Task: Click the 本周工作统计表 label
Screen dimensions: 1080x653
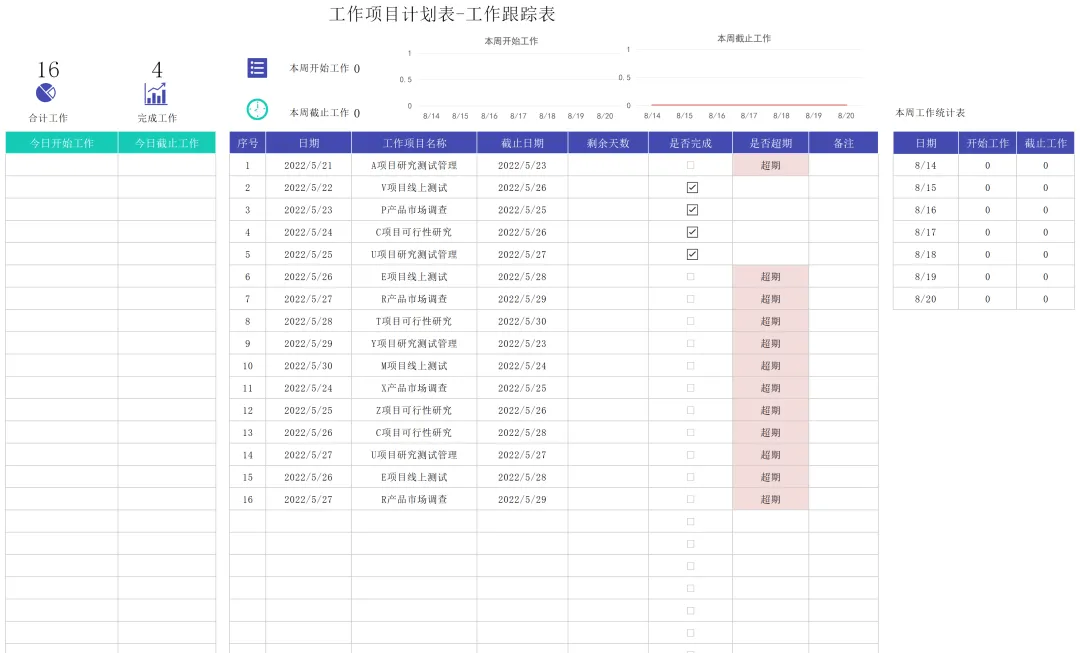Action: coord(930,112)
